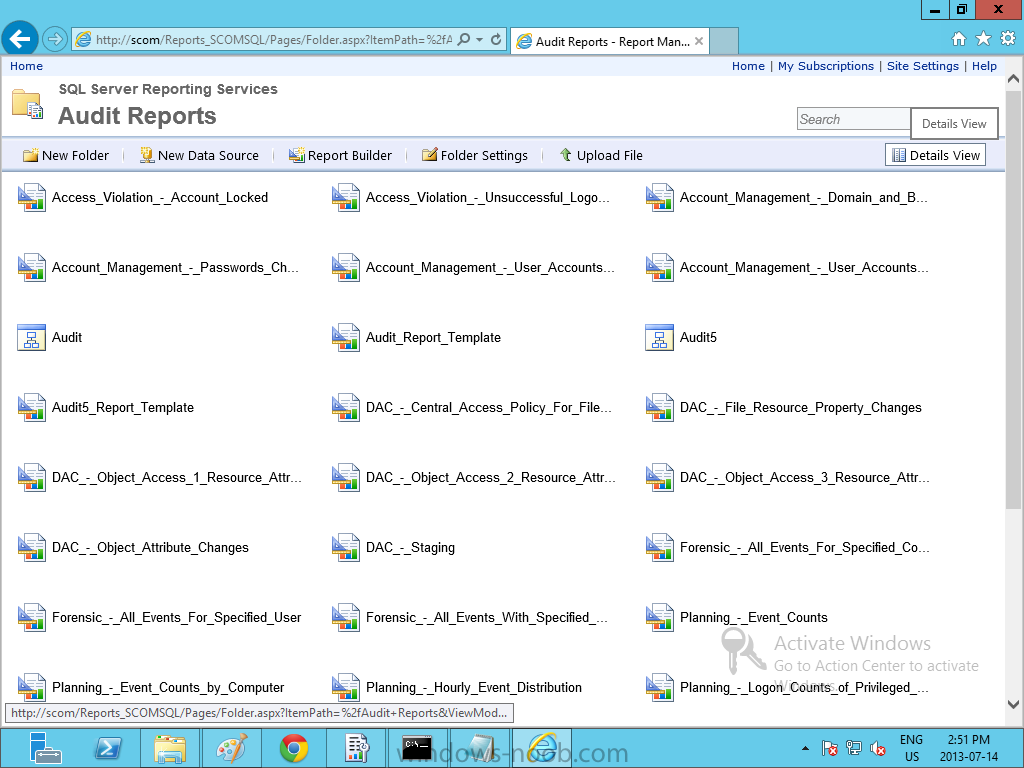Open Server Manager from the taskbar
This screenshot has width=1024, height=768.
[x=44, y=748]
